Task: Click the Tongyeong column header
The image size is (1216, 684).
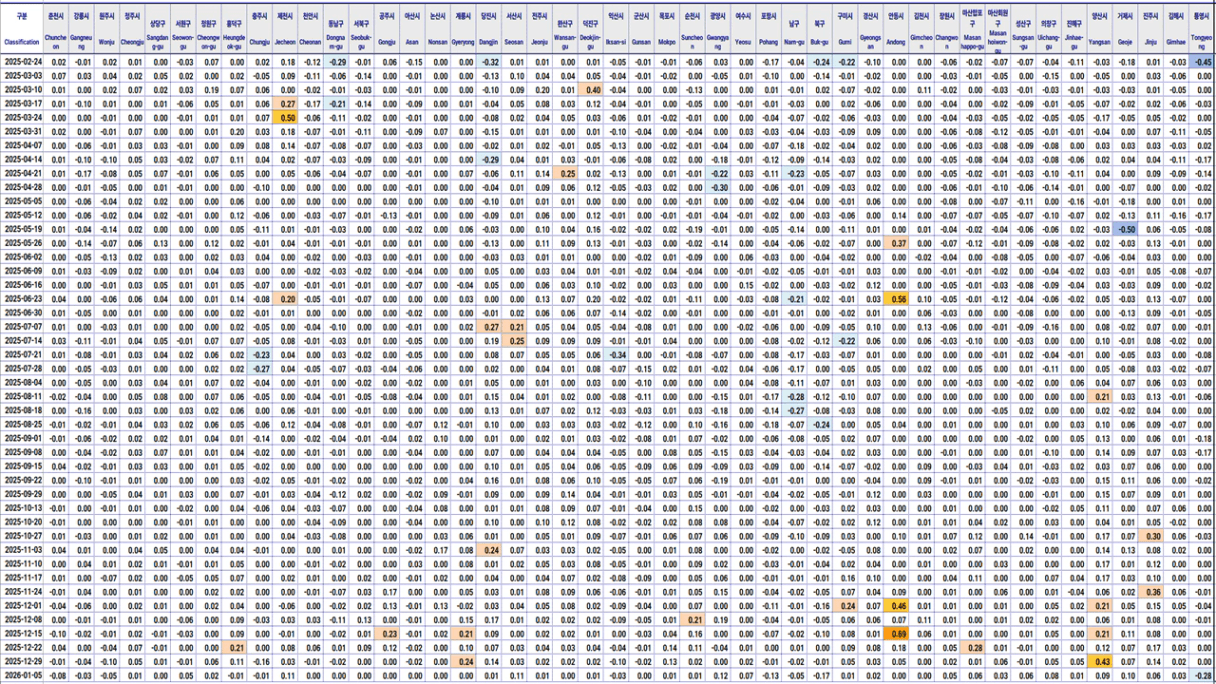Action: pos(1203,29)
